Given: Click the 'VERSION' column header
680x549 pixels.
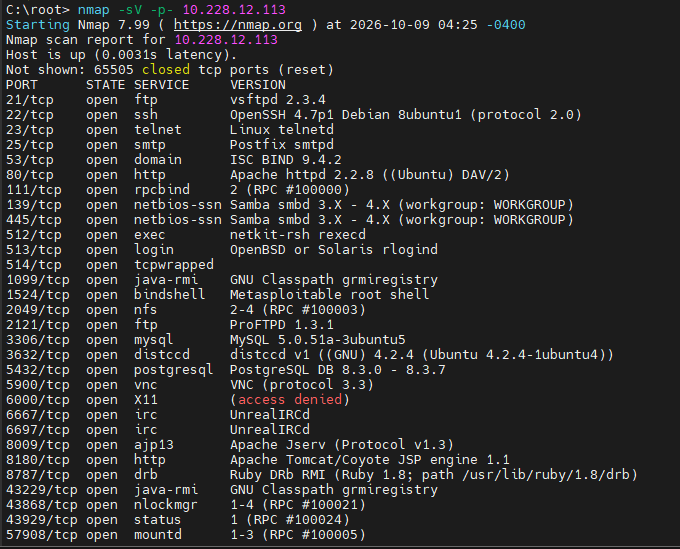Looking at the screenshot, I should pyautogui.click(x=258, y=85).
